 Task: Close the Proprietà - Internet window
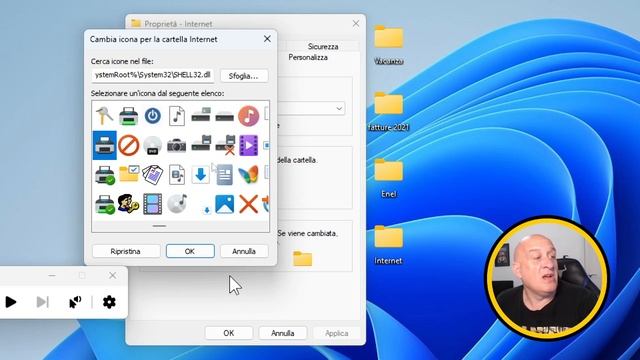pyautogui.click(x=356, y=24)
